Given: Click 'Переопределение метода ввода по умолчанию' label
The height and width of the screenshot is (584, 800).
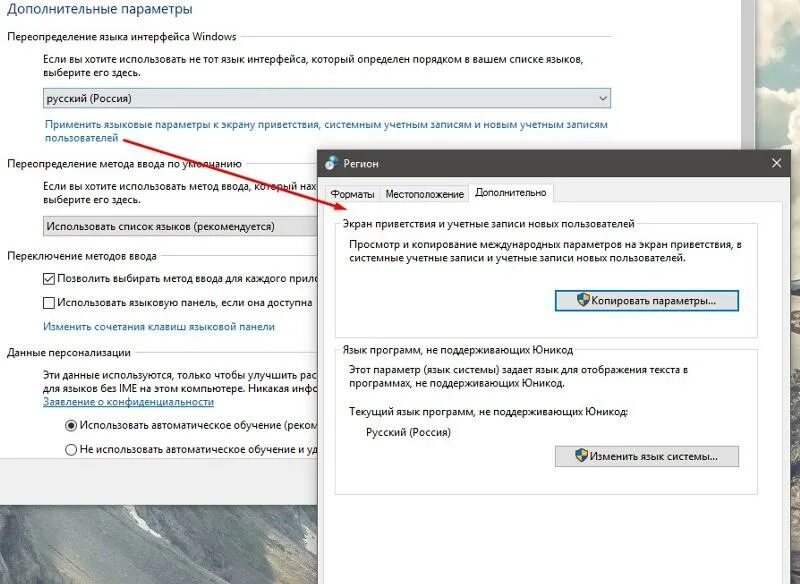Looking at the screenshot, I should point(124,164).
